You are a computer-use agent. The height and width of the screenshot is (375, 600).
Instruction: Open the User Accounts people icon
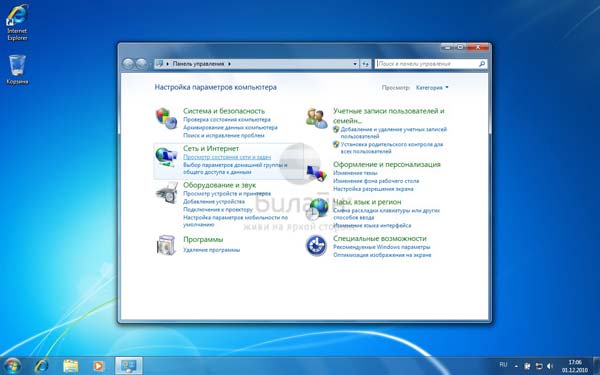tap(317, 118)
